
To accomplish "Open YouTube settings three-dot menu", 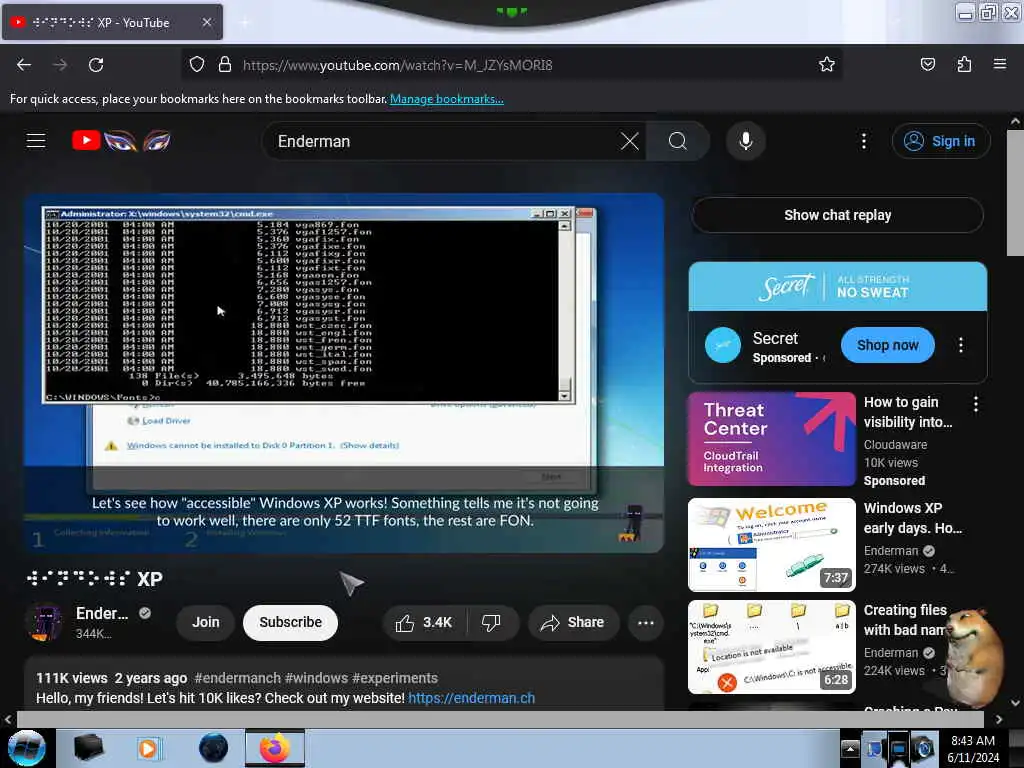I will click(864, 141).
